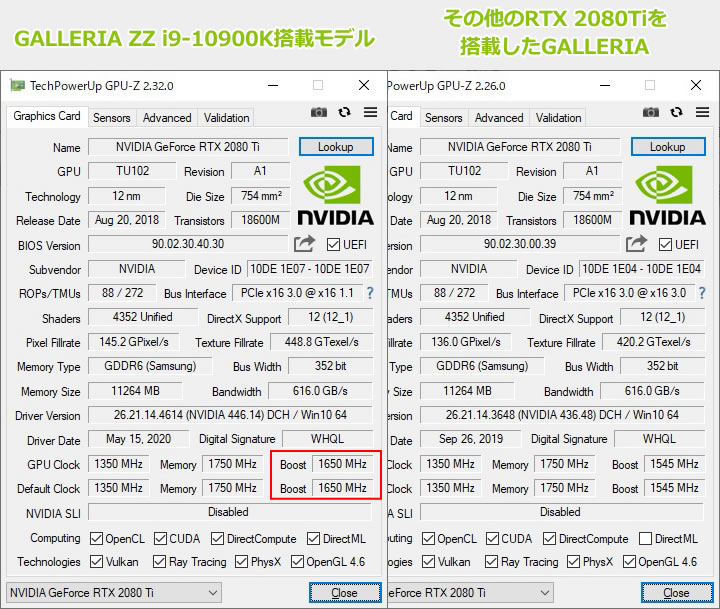Screen dimensions: 720x609
Task: Click the GPU-Z app icon in left title bar
Action: pos(17,85)
